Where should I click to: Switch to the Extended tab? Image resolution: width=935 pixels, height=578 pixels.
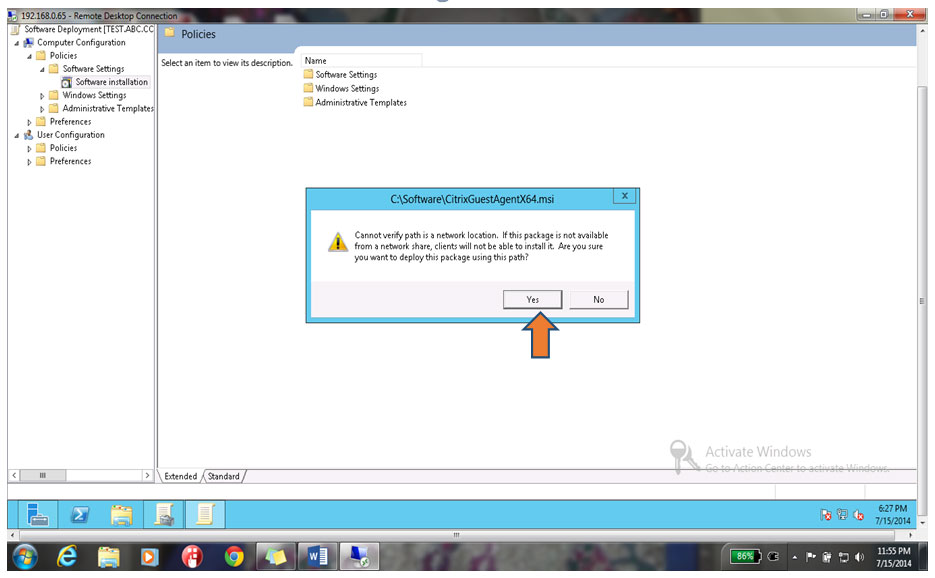click(180, 476)
